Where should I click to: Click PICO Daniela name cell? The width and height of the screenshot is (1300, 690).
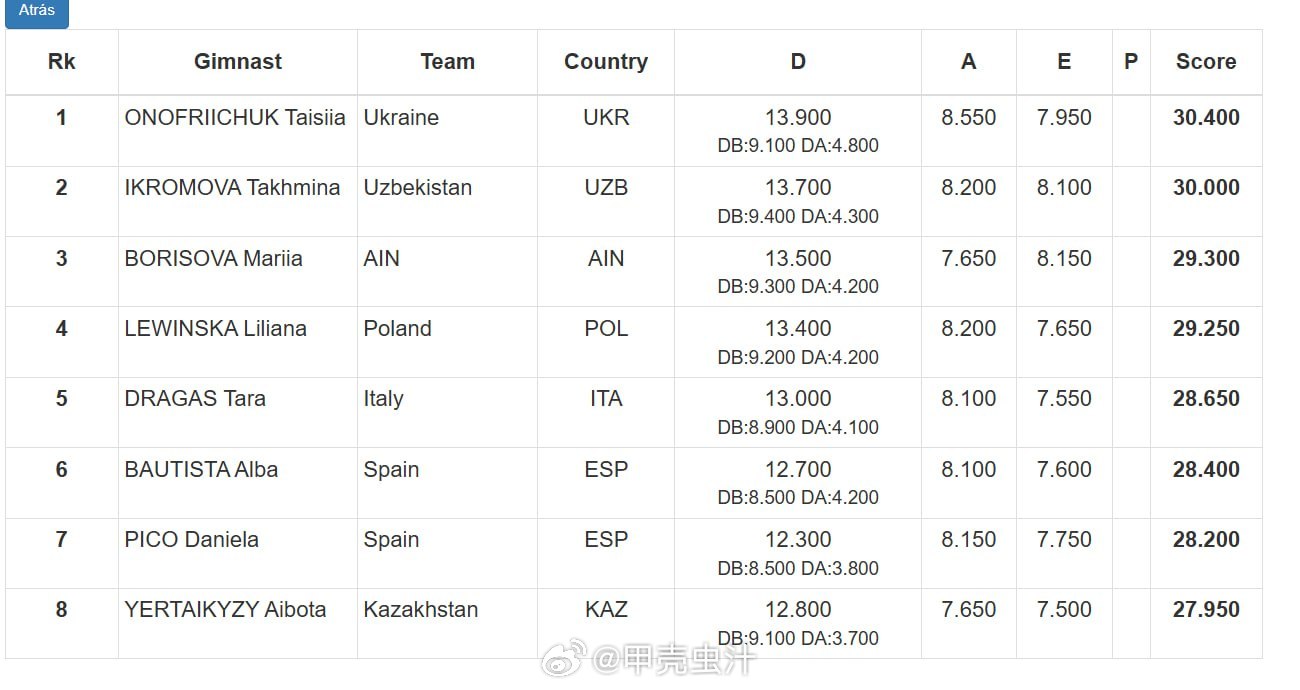coord(191,540)
